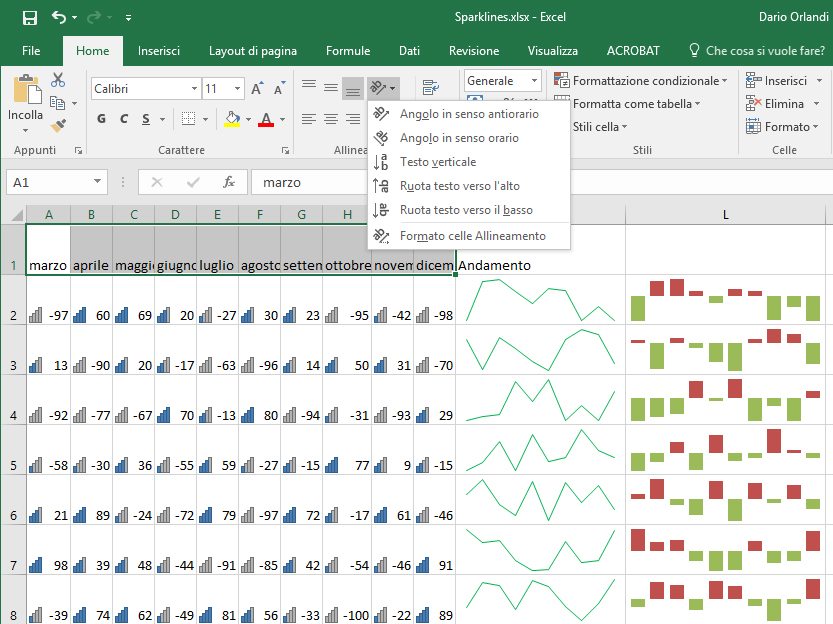Toggle bold formatting with the G button
This screenshot has width=833, height=624.
pos(101,119)
